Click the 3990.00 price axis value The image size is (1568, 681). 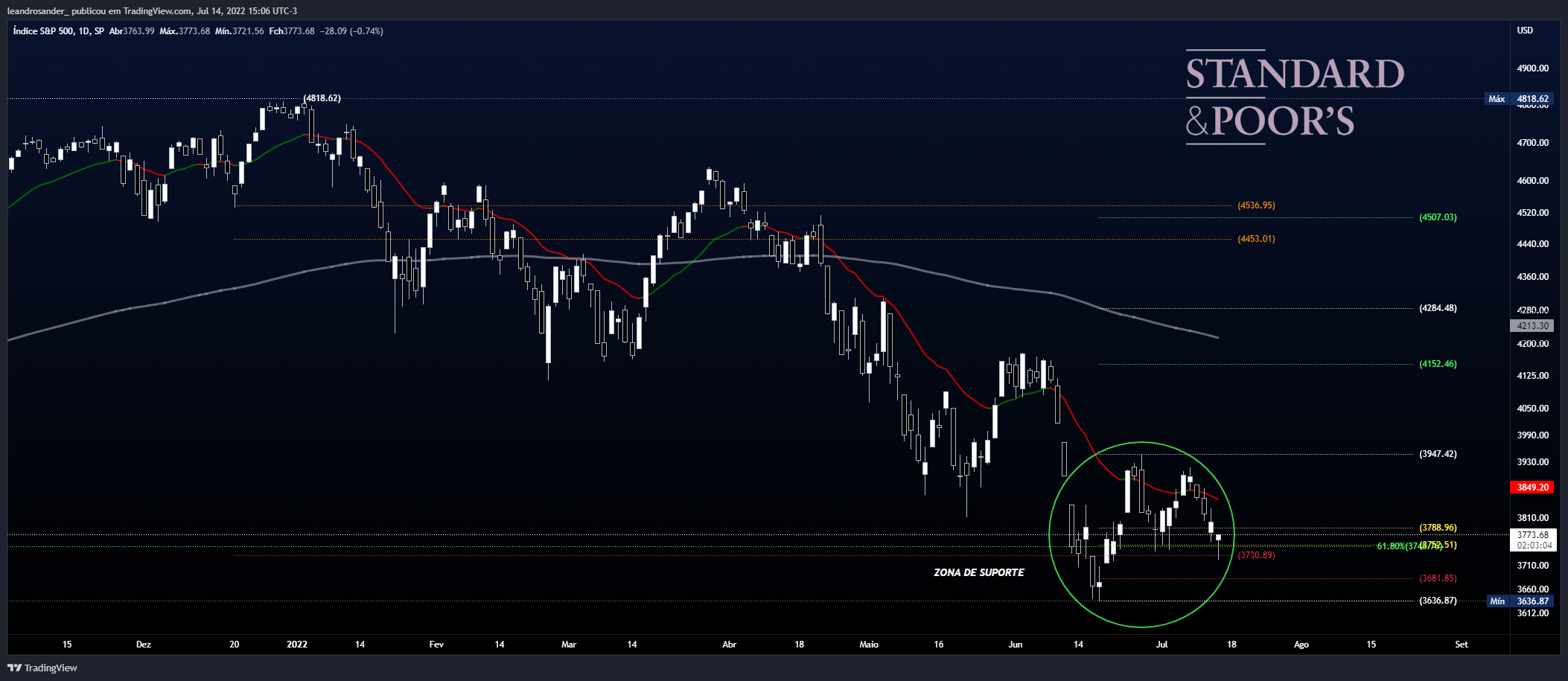point(1532,435)
